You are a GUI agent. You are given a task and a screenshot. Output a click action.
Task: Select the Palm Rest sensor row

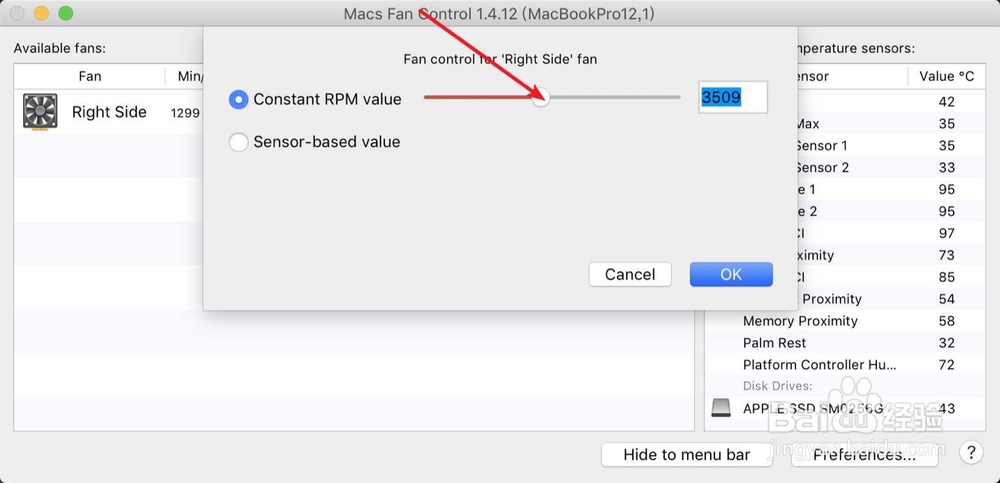[845, 343]
